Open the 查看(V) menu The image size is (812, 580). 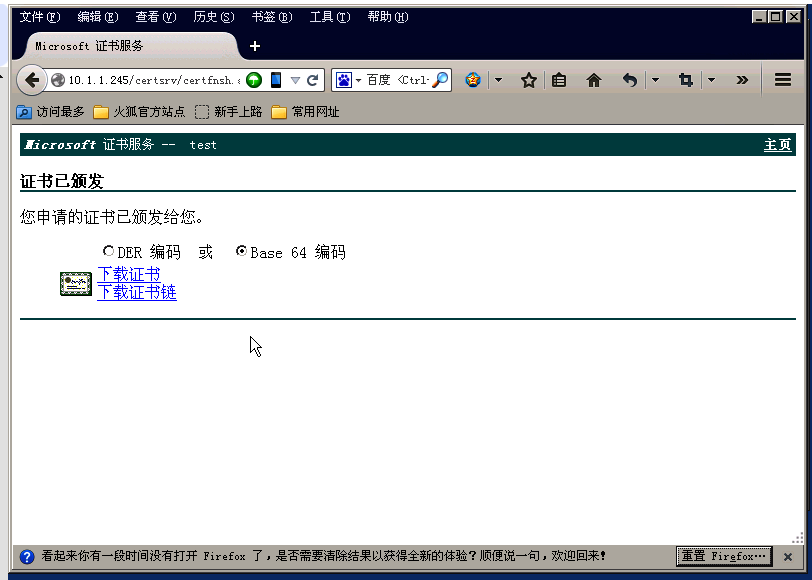(156, 17)
